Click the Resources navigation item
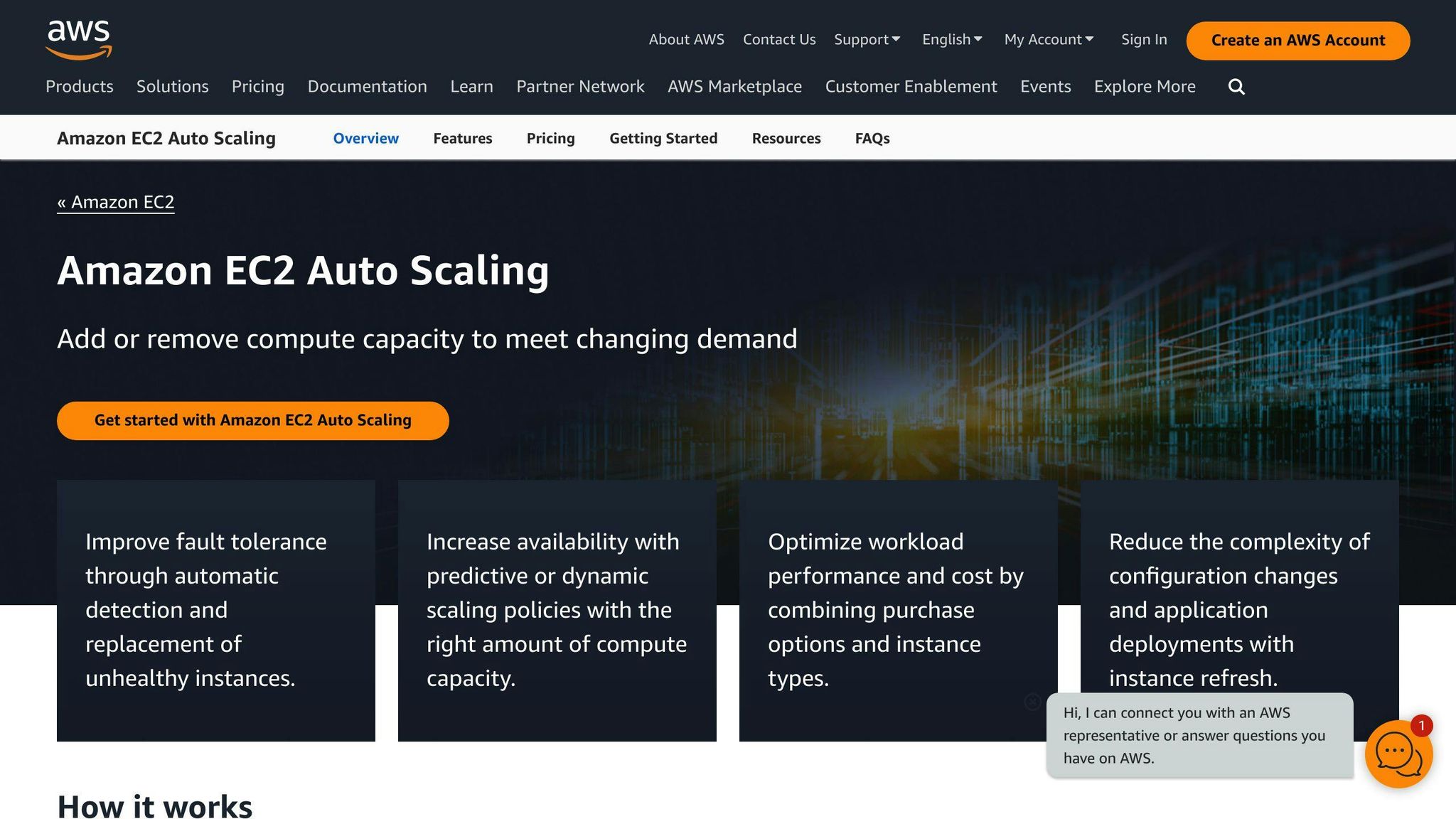Image resolution: width=1456 pixels, height=819 pixels. click(786, 138)
